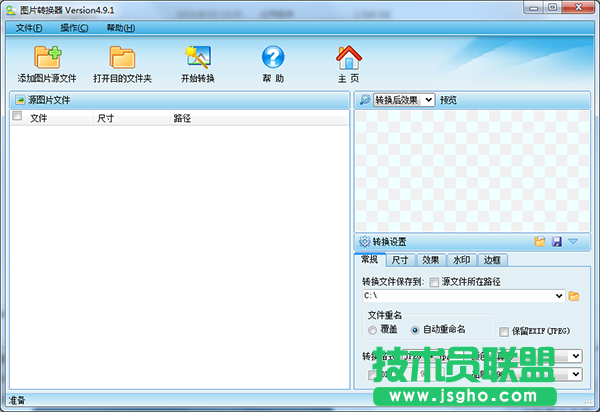Save settings with the floppy disk icon

(557, 241)
